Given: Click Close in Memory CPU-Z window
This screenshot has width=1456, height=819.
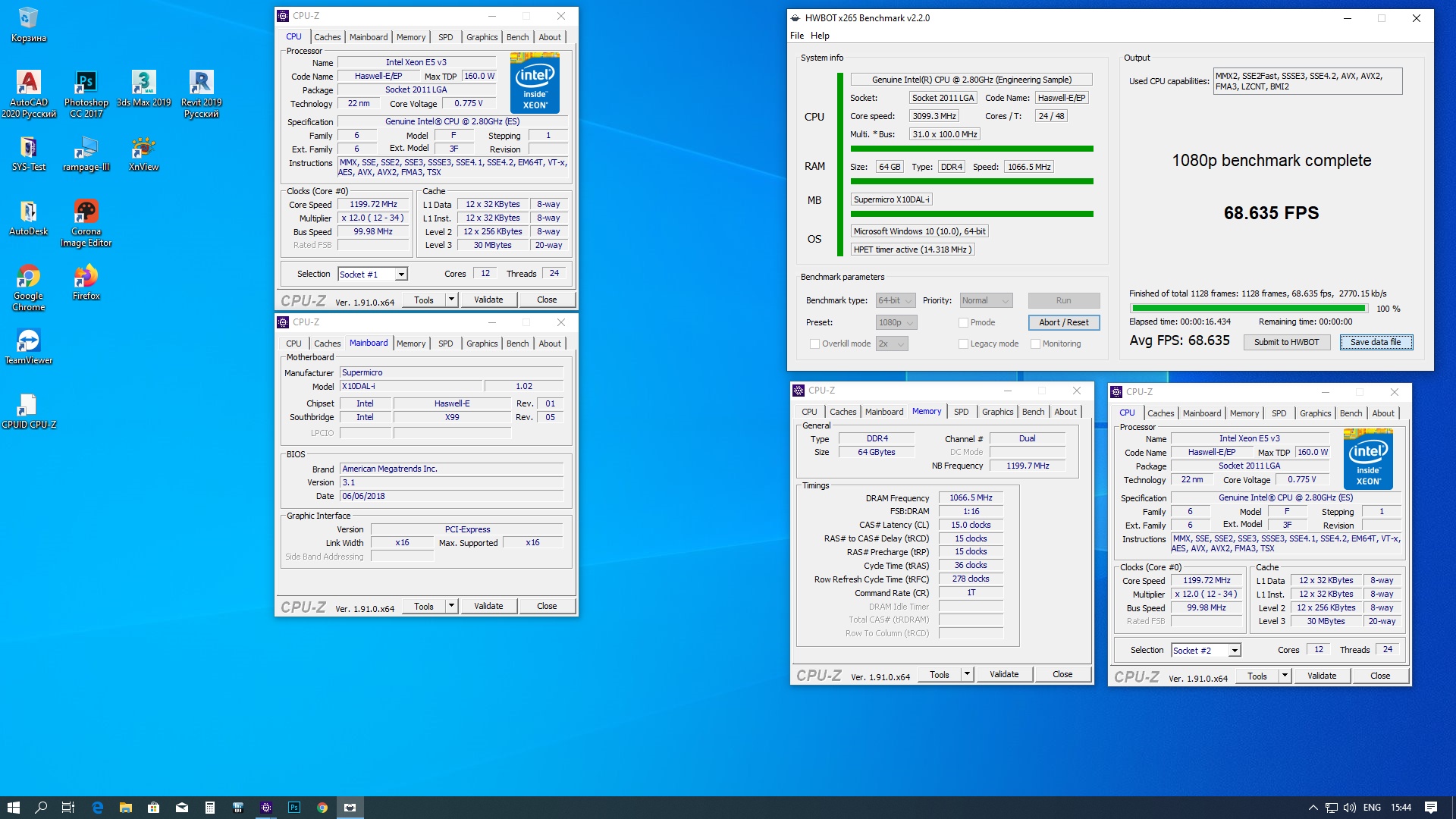Looking at the screenshot, I should (1062, 674).
